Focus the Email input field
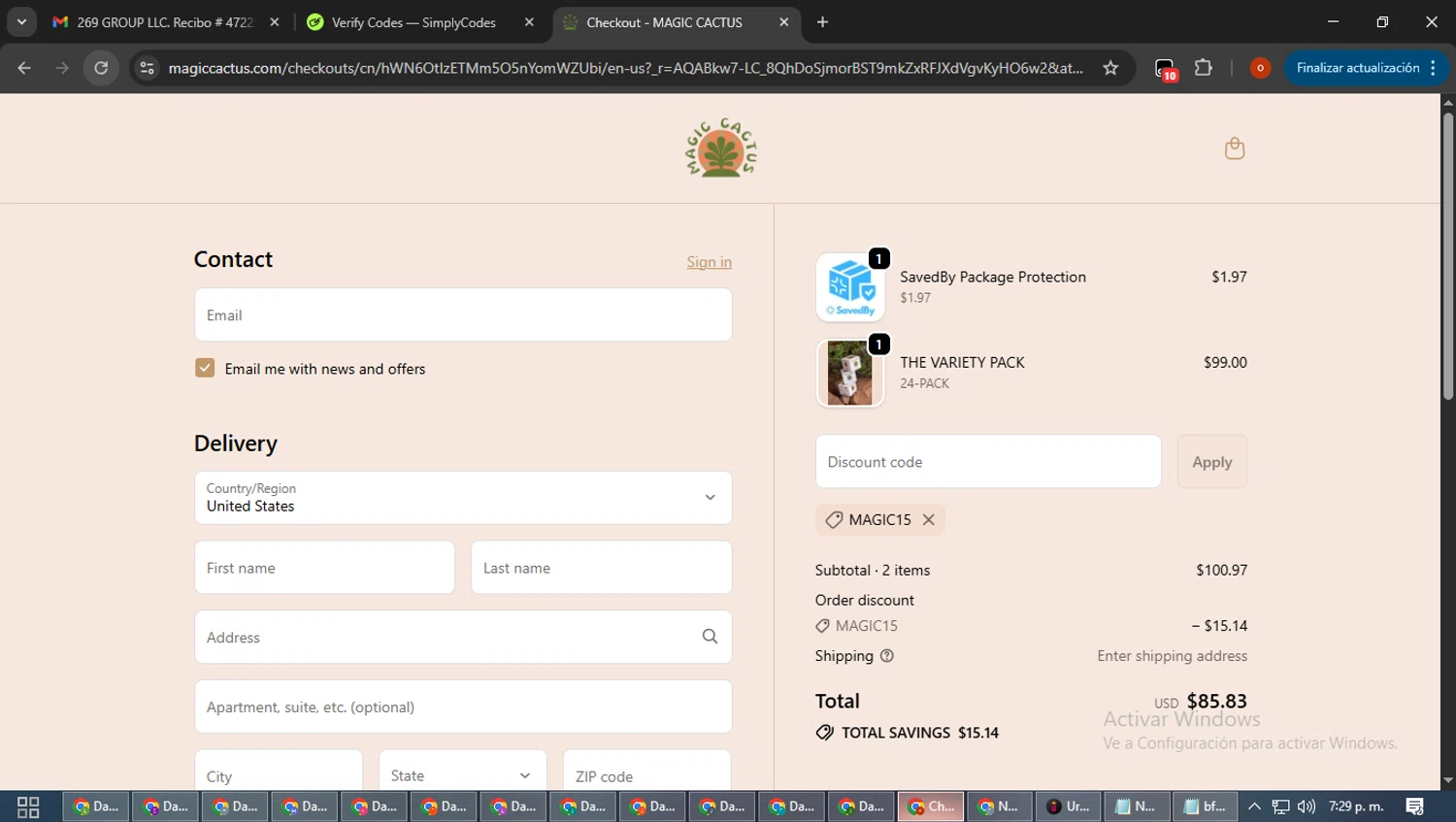 tap(463, 314)
